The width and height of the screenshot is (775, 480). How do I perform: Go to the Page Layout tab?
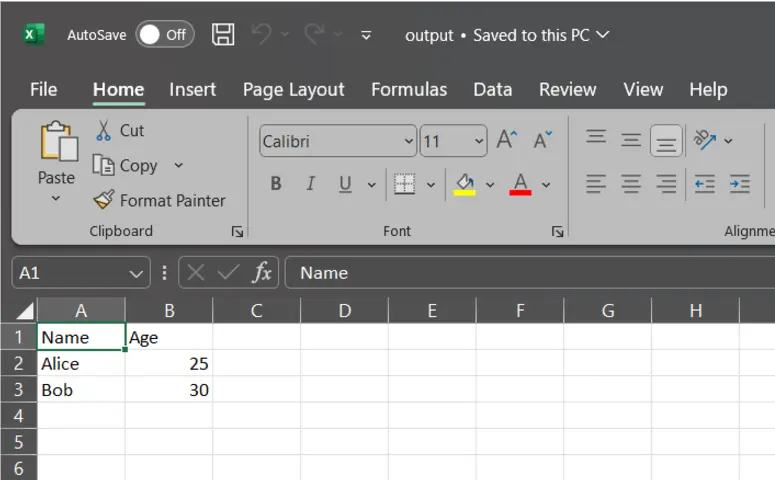click(294, 90)
